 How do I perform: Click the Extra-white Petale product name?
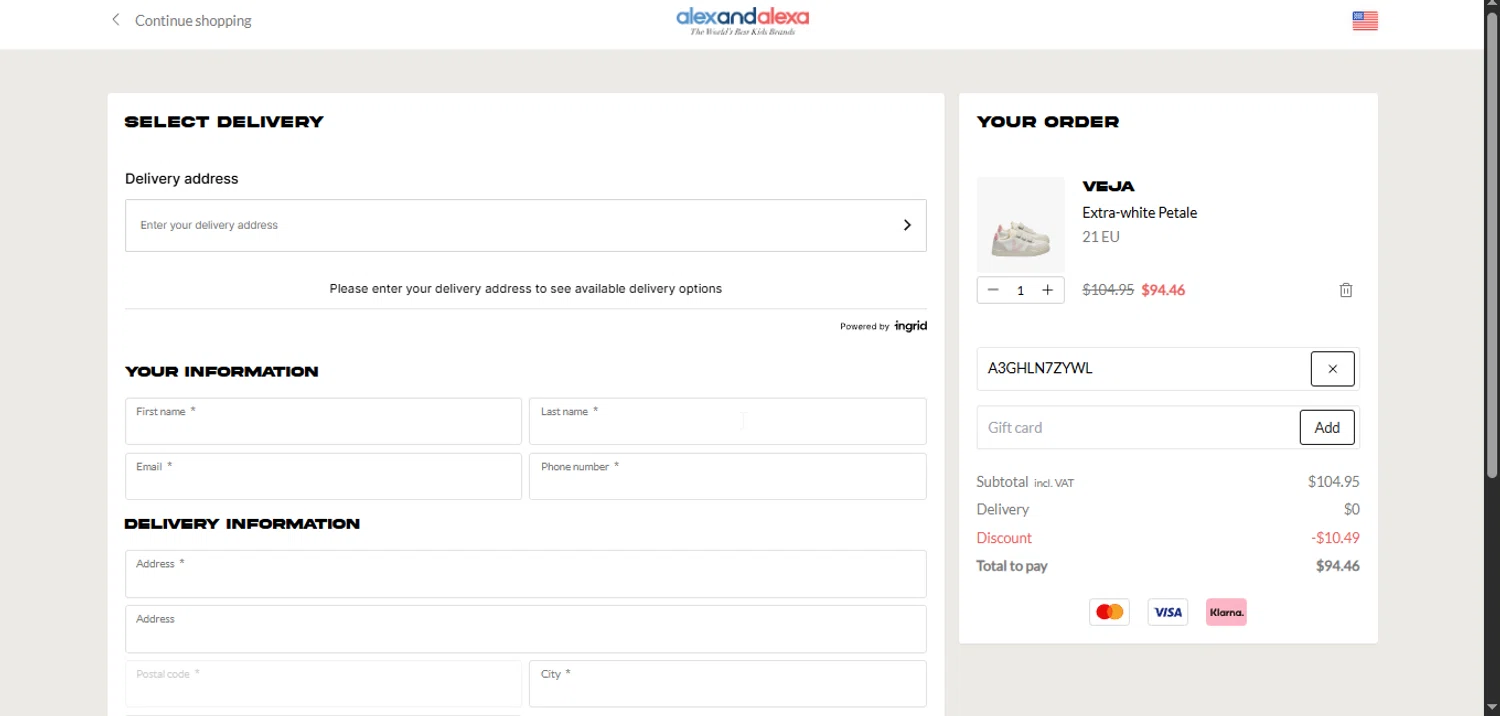[x=1139, y=212]
